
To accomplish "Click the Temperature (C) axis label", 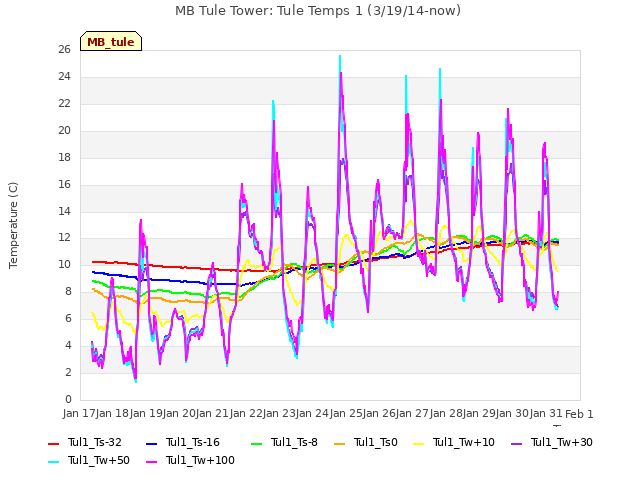I will [13, 225].
